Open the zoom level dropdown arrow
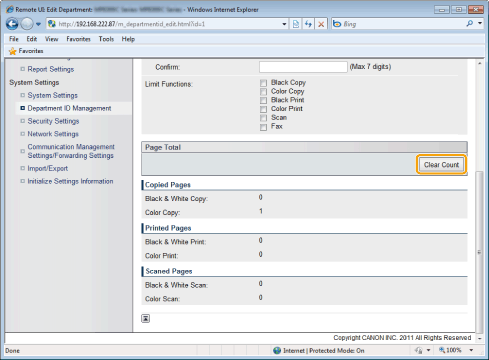The height and width of the screenshot is (360, 489). 471,350
